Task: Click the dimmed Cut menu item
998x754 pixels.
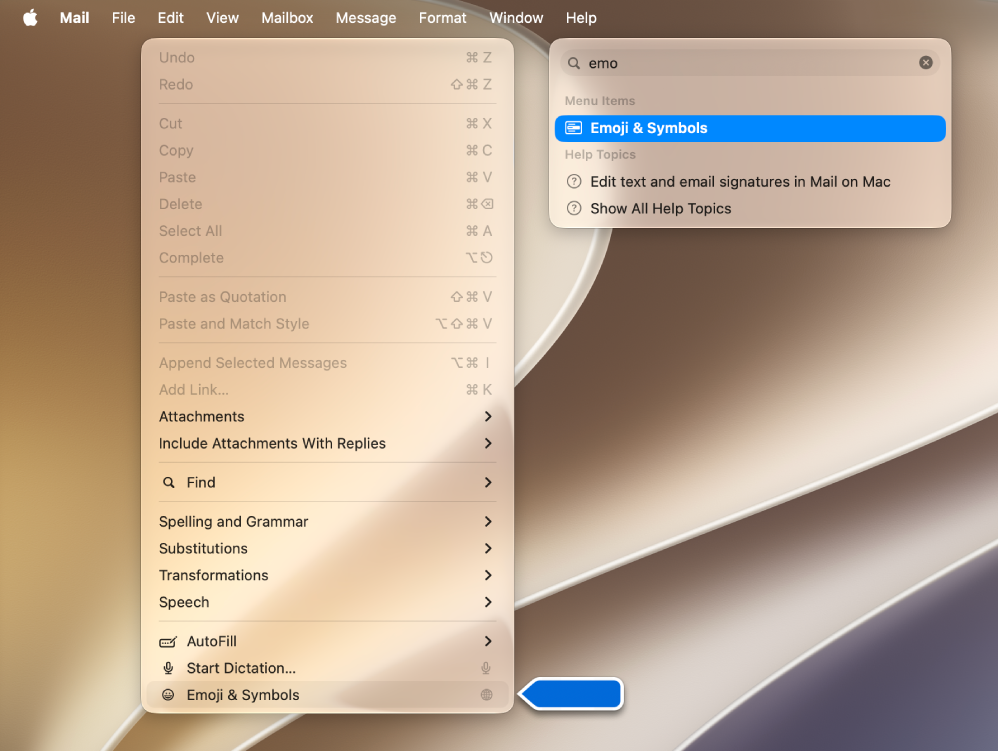Action: 327,123
